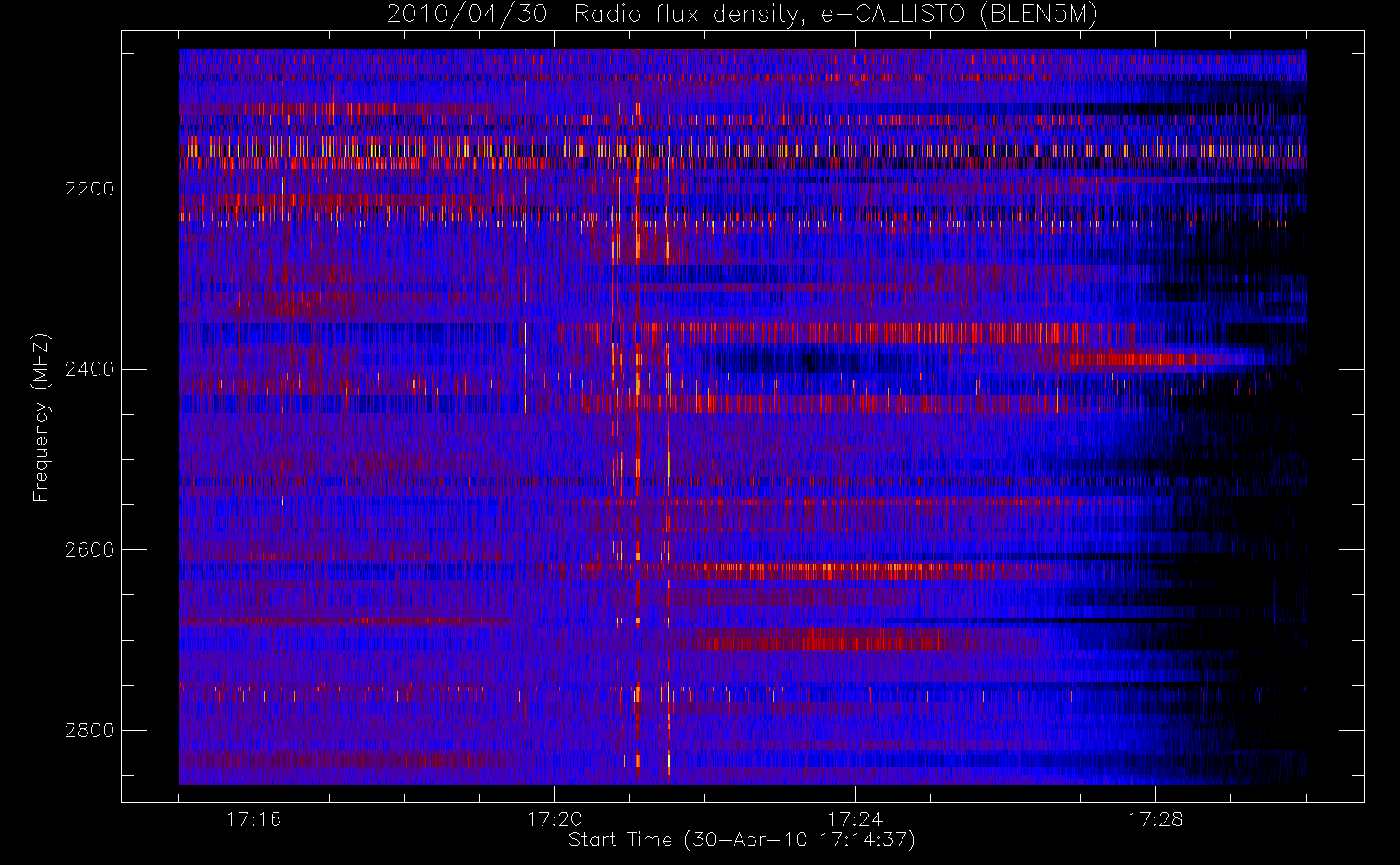The width and height of the screenshot is (1400, 865).
Task: Click the 17:24 time tick label
Action: pos(855,819)
